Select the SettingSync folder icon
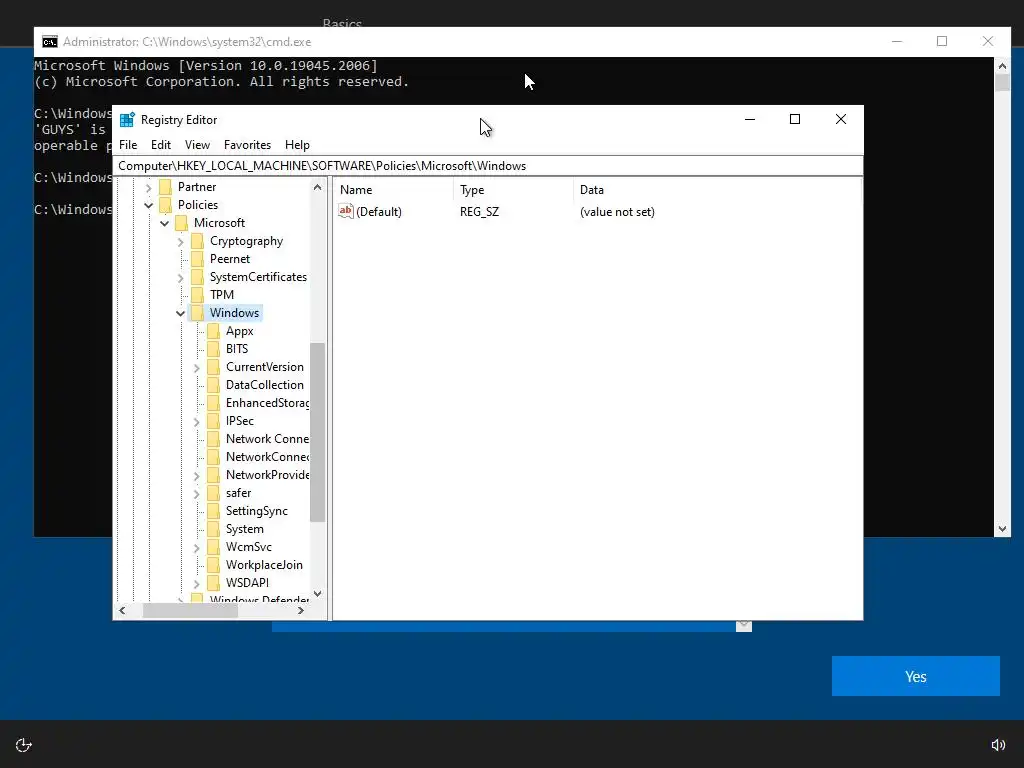Screen dimensions: 1024x768 pyautogui.click(x=214, y=511)
